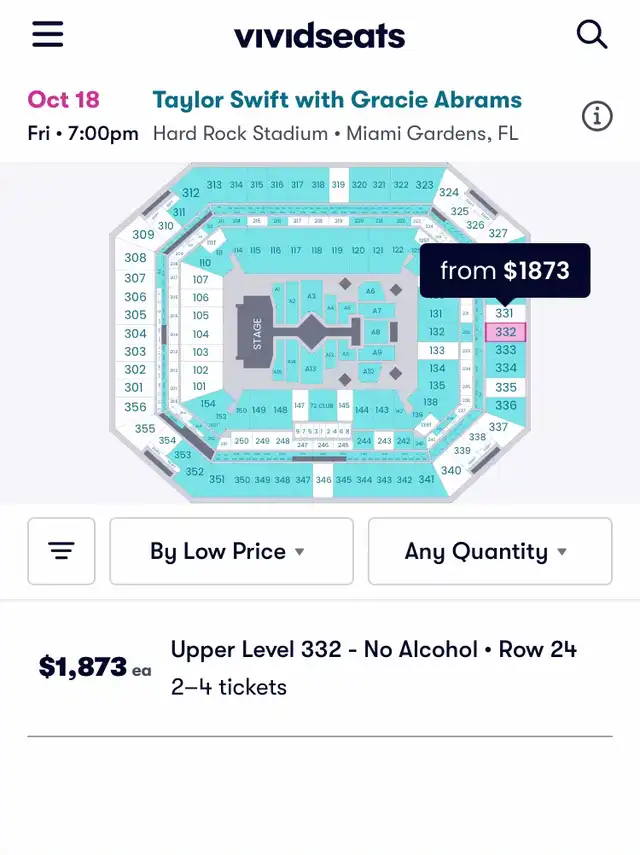Open event info circle icon
This screenshot has width=640, height=855.
[x=597, y=116]
